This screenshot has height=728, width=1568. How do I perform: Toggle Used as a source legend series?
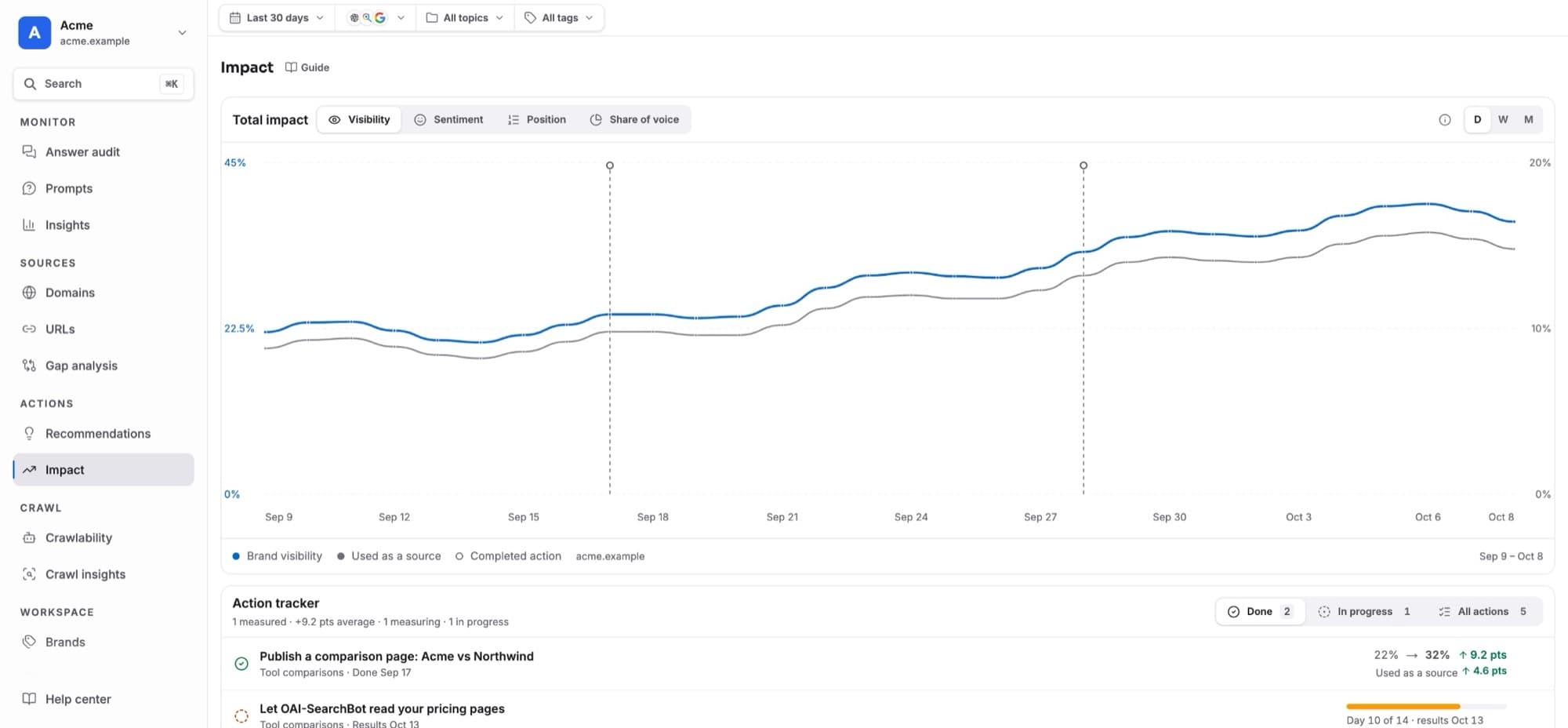[389, 556]
